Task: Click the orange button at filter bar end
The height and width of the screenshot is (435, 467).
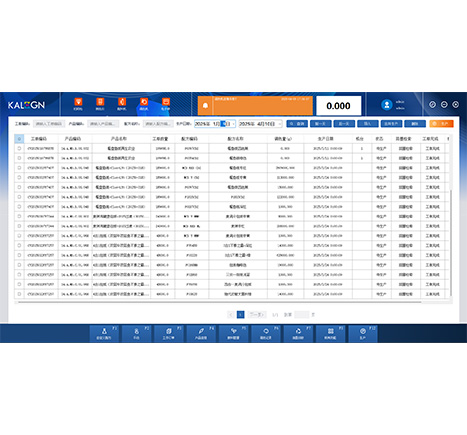Action: coord(441,124)
